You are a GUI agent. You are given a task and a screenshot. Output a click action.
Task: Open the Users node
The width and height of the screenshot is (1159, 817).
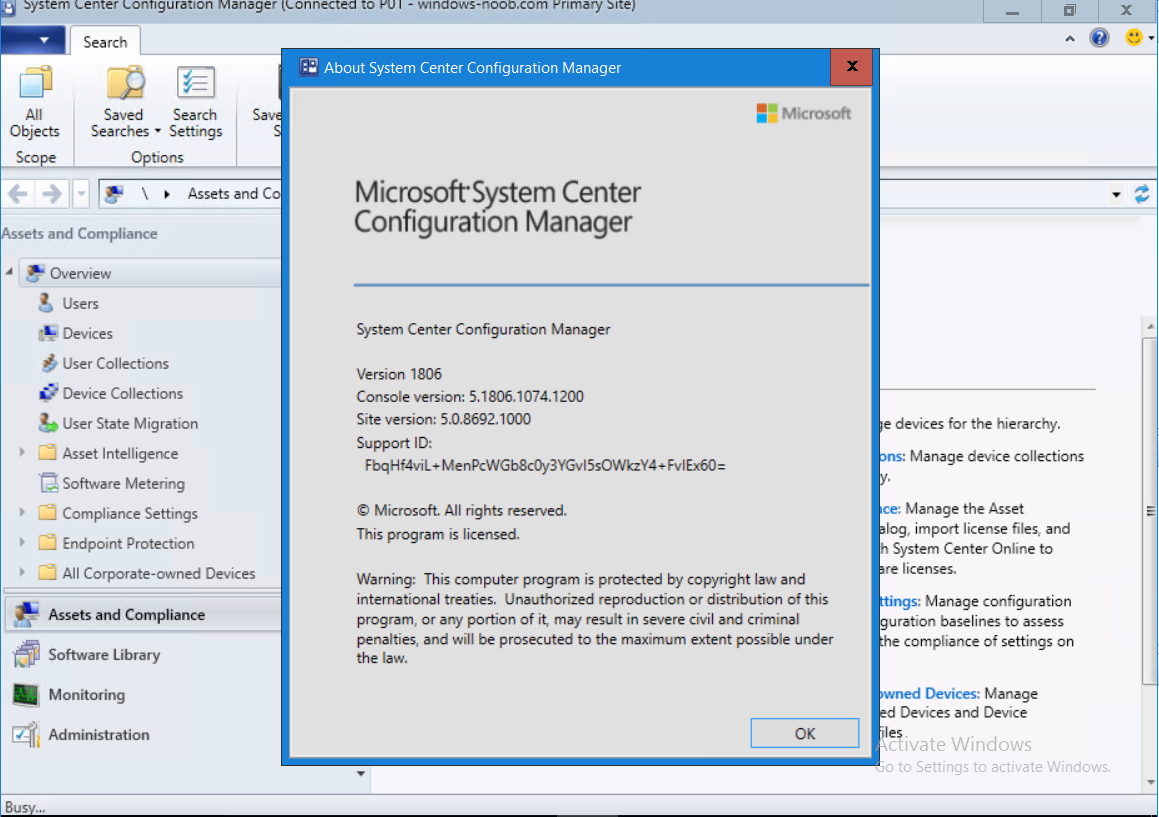click(80, 303)
